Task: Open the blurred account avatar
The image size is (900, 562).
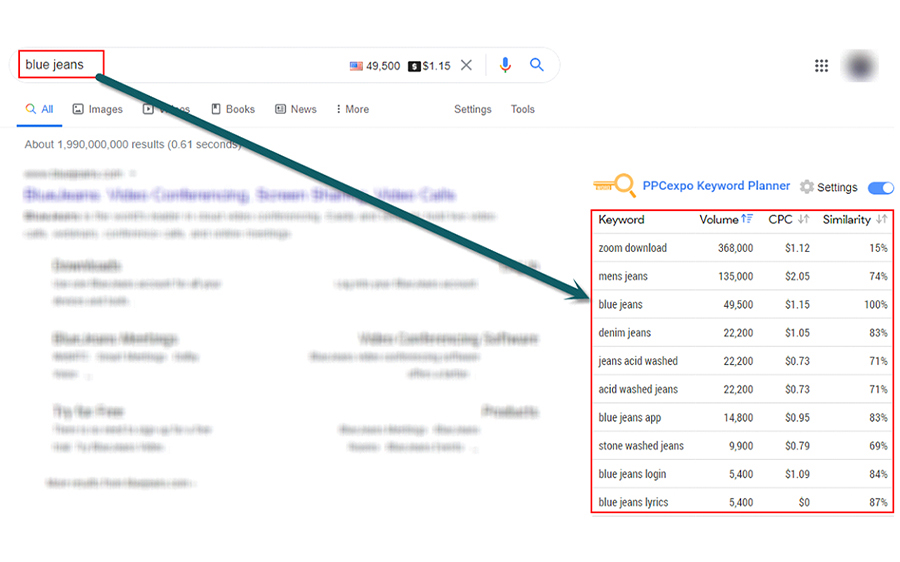Action: pos(860,65)
